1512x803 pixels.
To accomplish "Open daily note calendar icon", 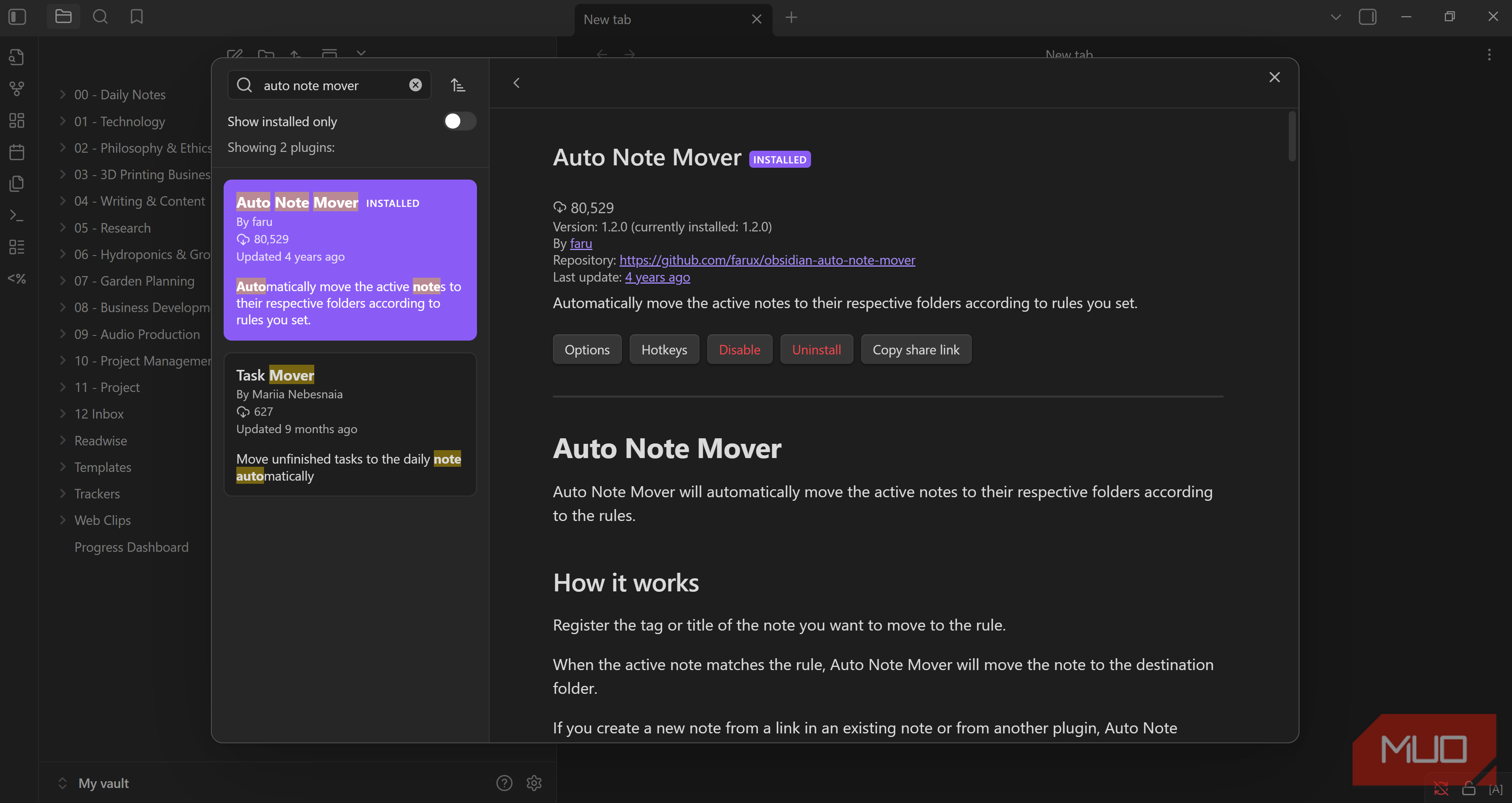I will point(17,152).
